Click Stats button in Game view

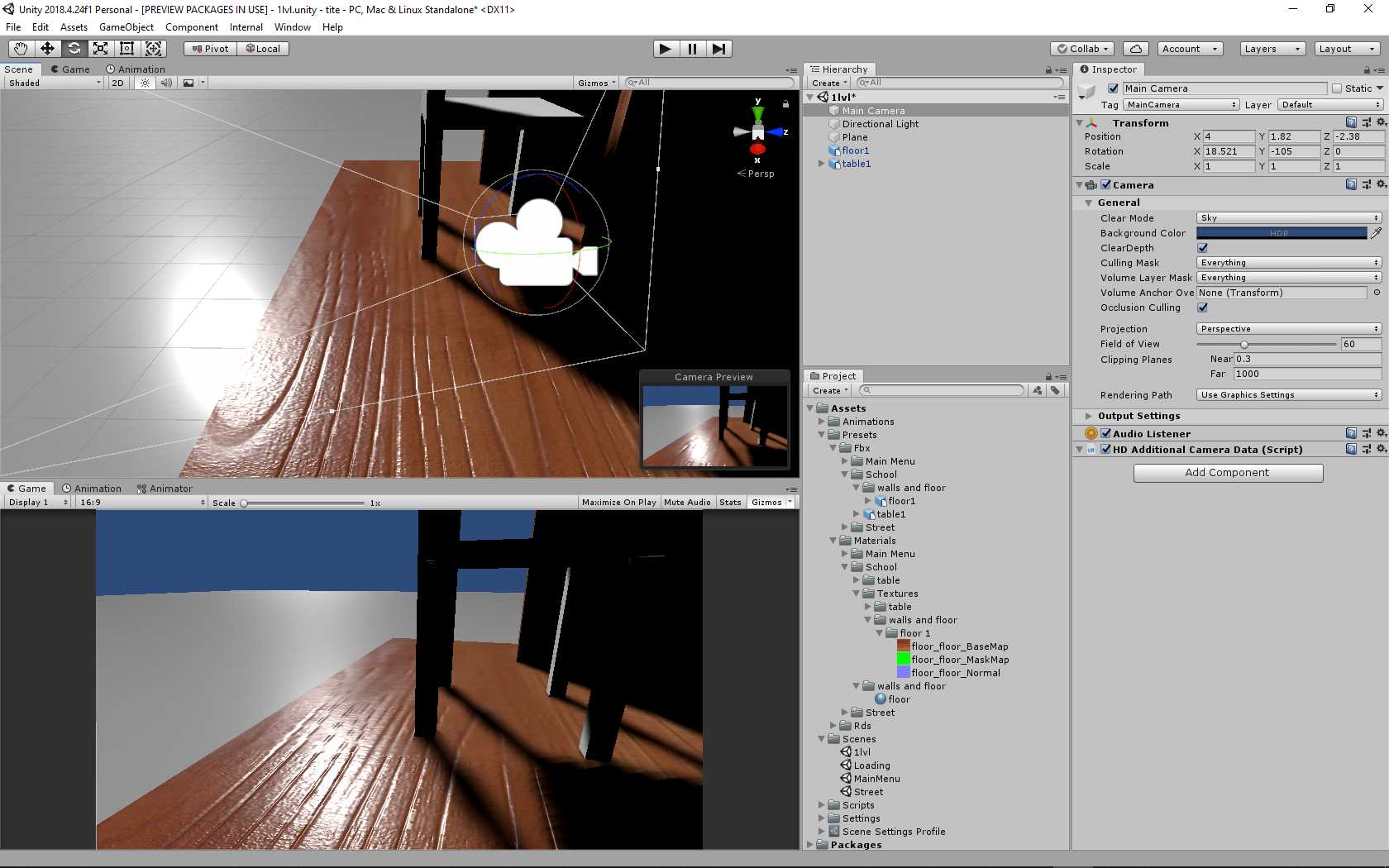pos(730,503)
